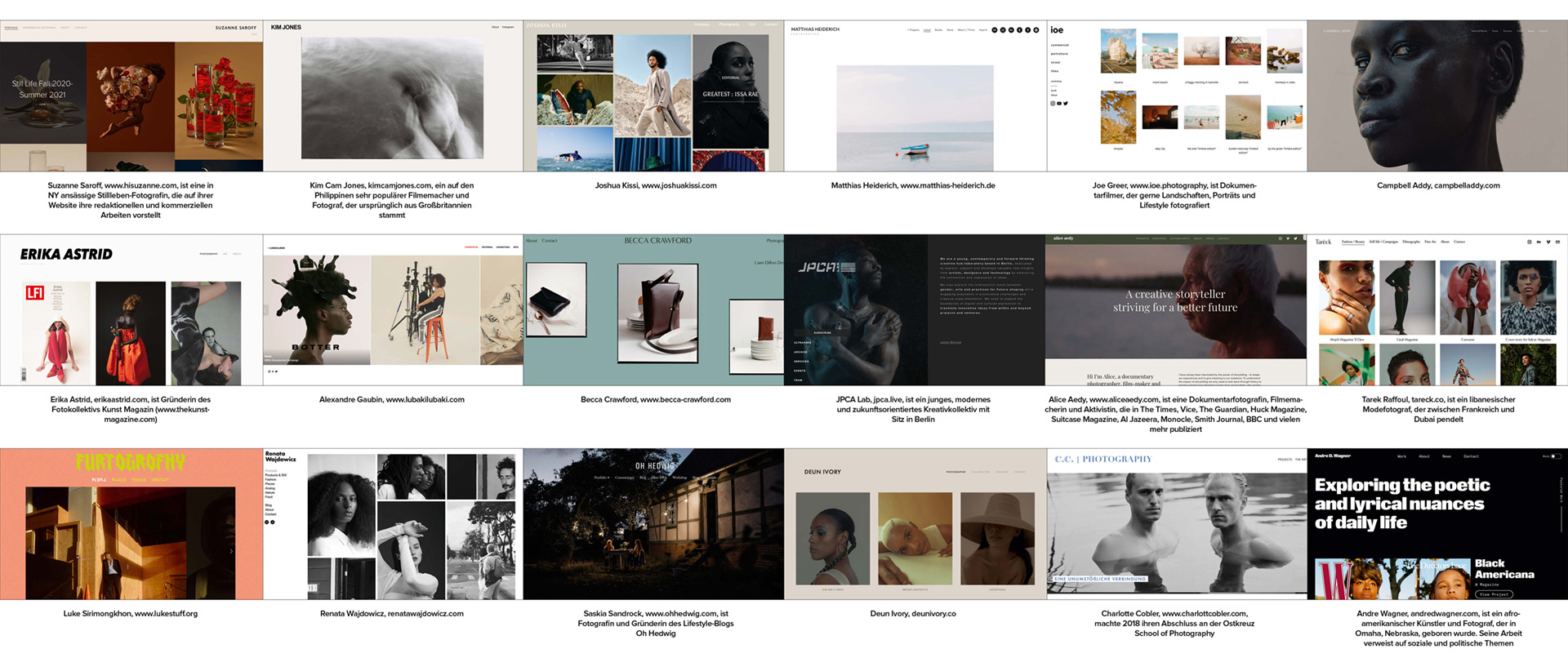
Task: Toggle the mode switch on Andre D. Wagner site
Action: coord(1555,456)
